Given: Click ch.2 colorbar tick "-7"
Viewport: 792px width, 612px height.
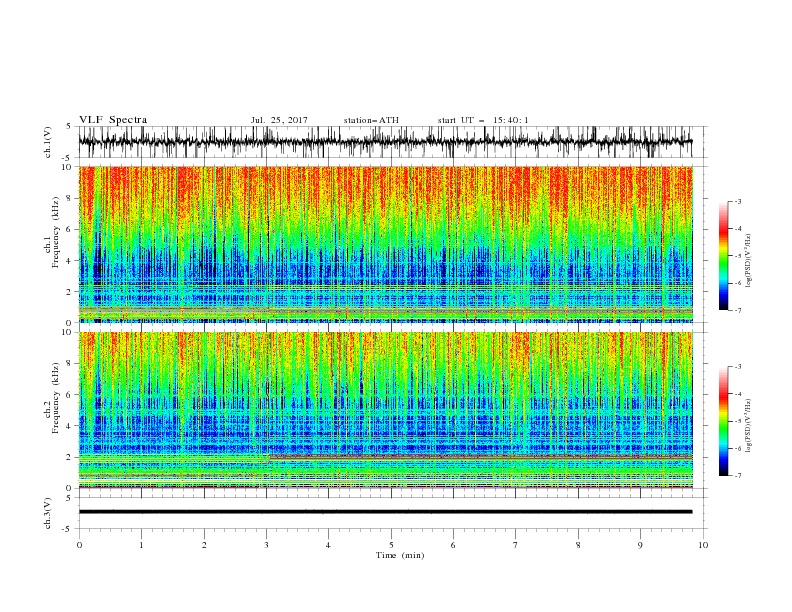Looking at the screenshot, I should click(x=738, y=476).
